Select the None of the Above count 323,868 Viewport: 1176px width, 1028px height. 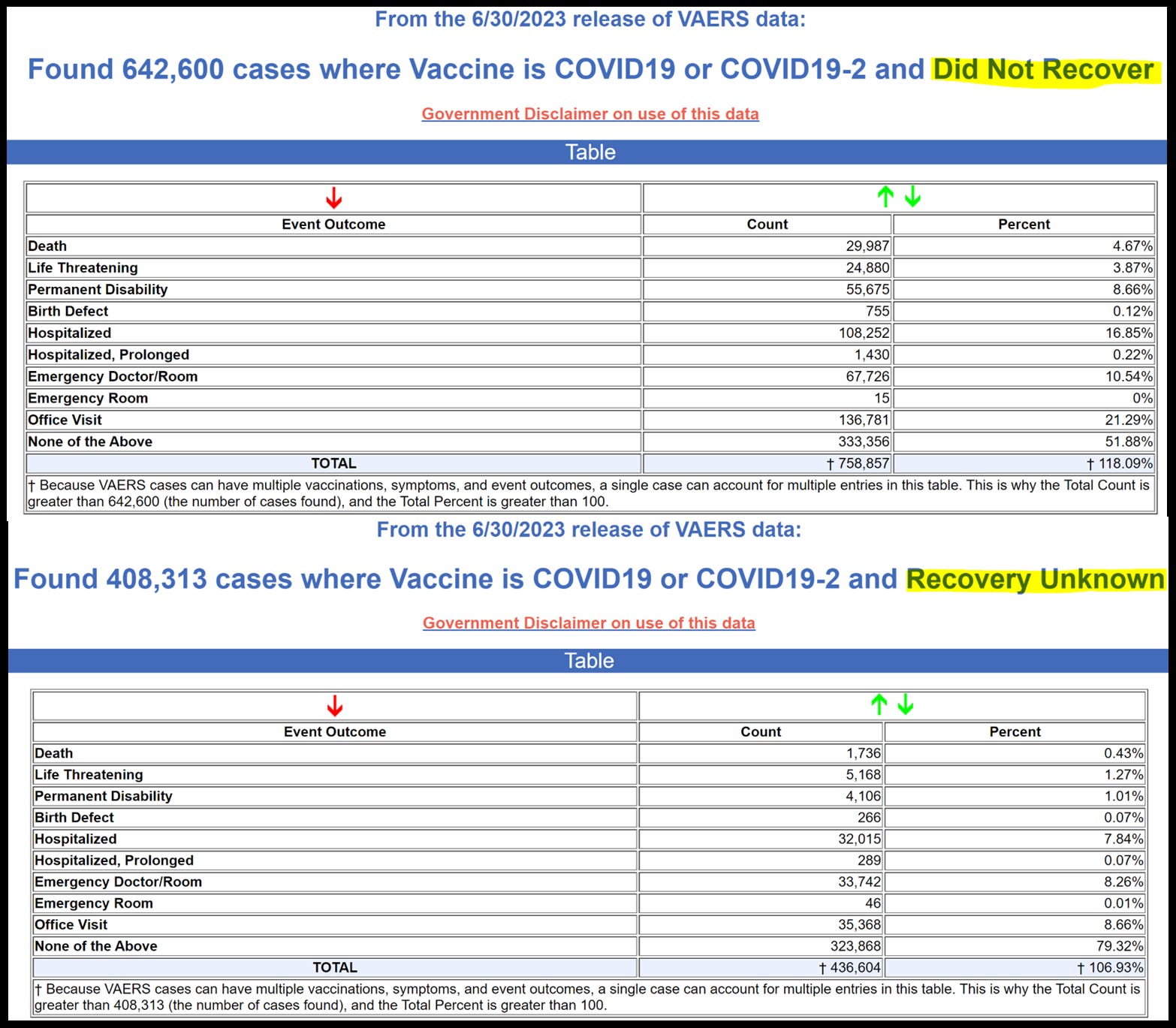[856, 946]
